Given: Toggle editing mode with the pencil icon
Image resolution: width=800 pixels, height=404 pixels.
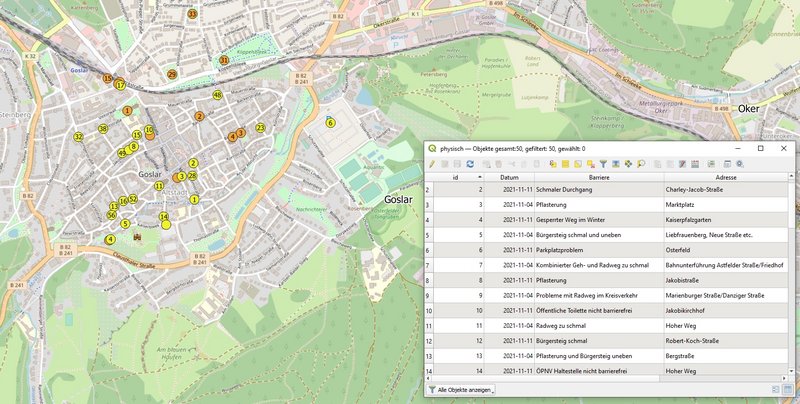Looking at the screenshot, I should [432, 163].
